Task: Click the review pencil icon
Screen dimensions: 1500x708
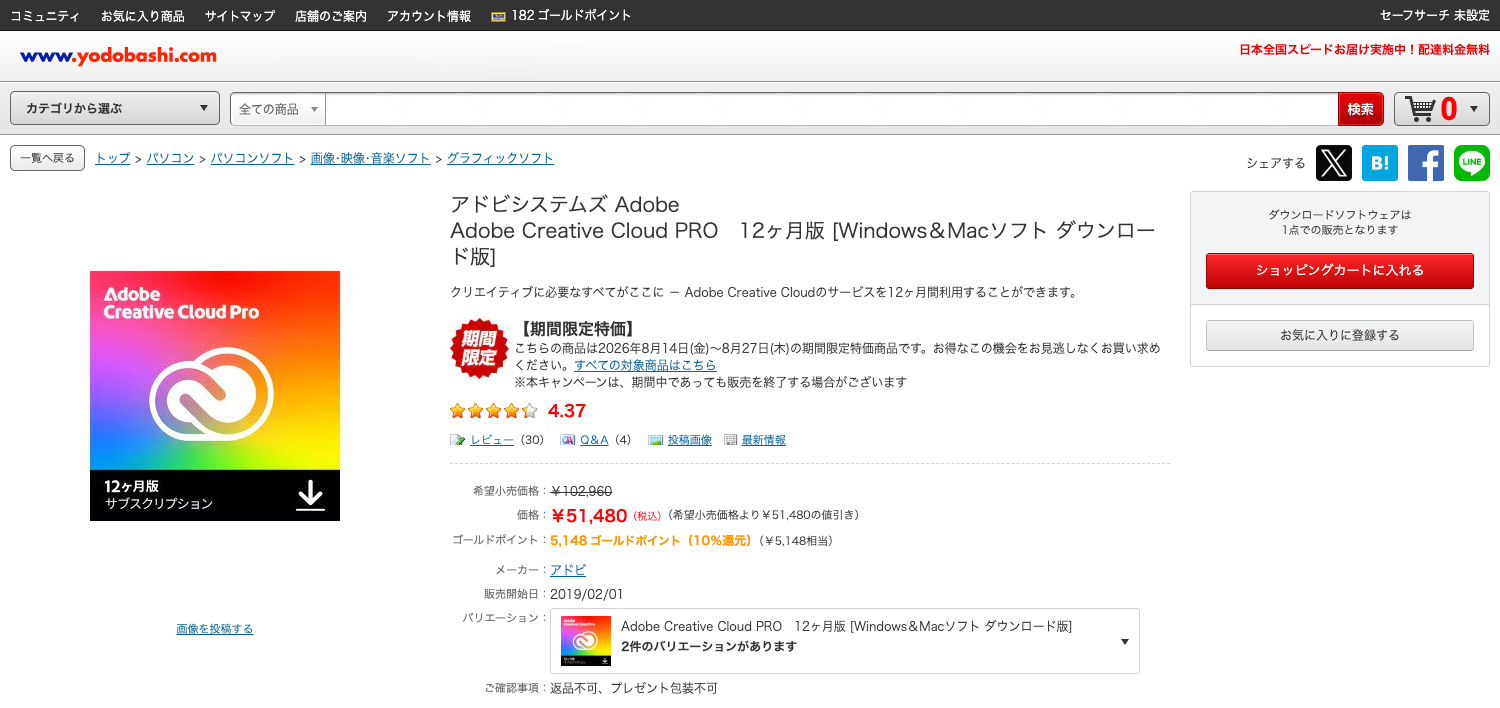Action: (458, 440)
